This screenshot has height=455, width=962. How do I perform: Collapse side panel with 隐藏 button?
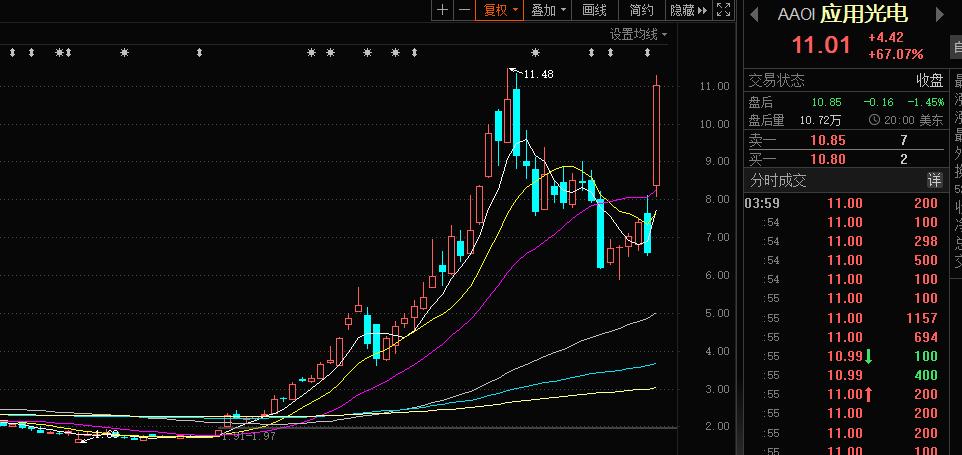(x=688, y=10)
